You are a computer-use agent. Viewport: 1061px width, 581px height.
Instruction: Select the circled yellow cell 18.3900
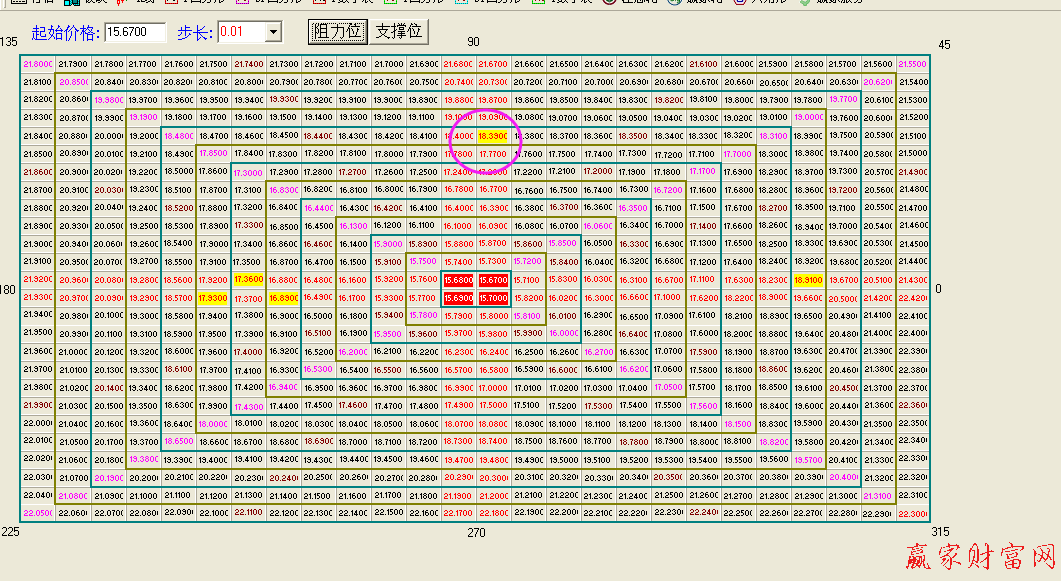pos(493,136)
